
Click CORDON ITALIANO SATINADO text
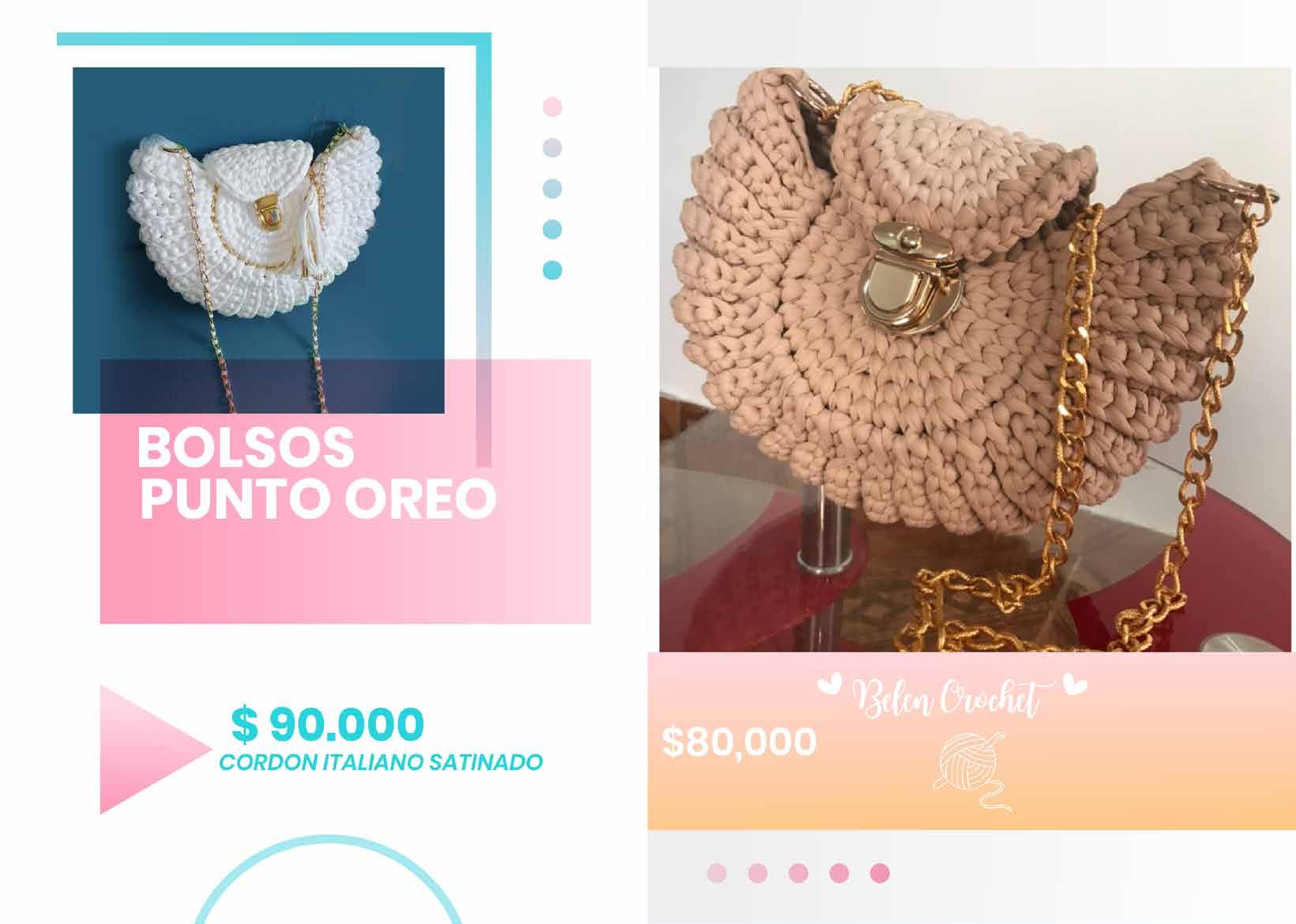(381, 763)
